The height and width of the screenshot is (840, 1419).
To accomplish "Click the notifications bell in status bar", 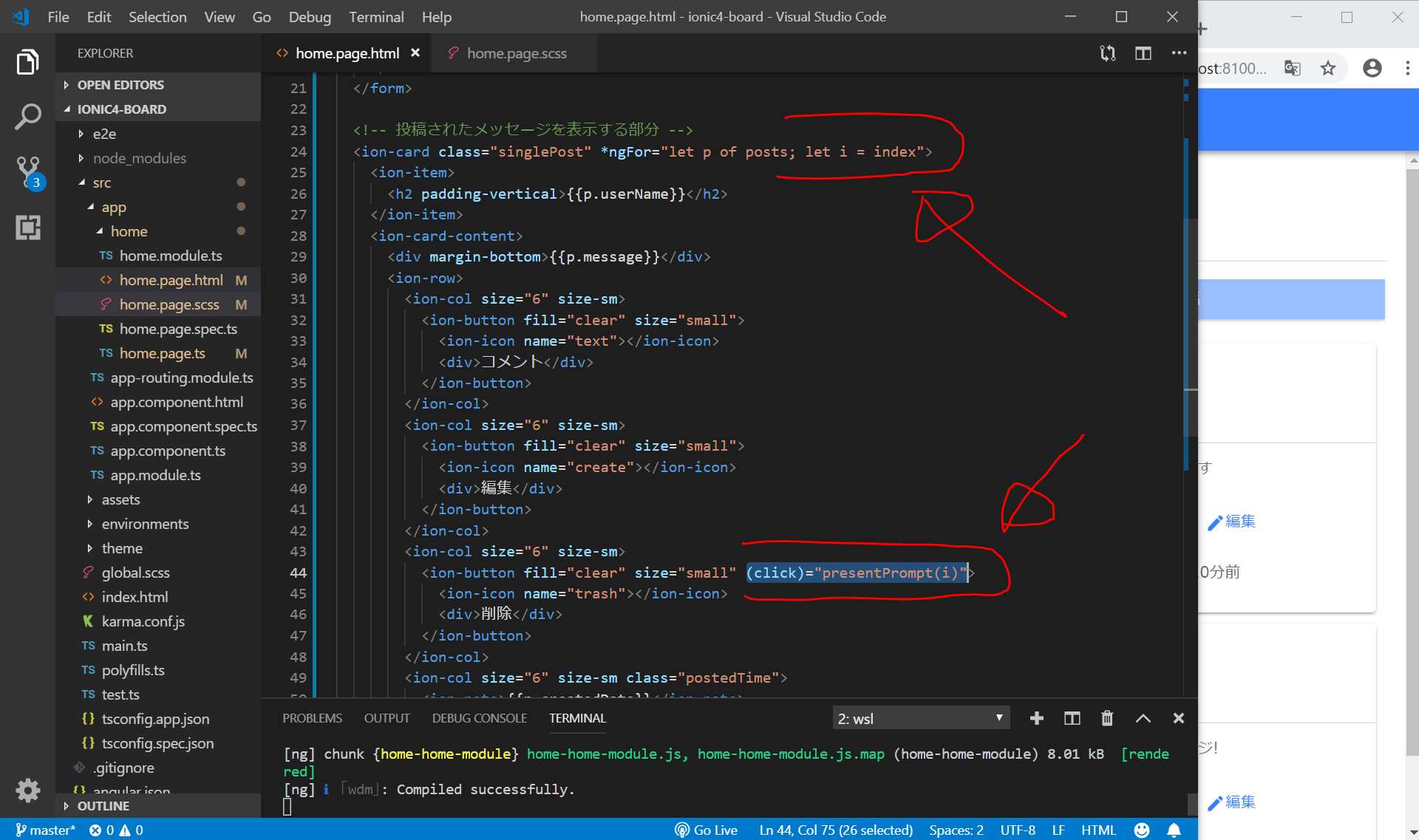I will [x=1174, y=830].
